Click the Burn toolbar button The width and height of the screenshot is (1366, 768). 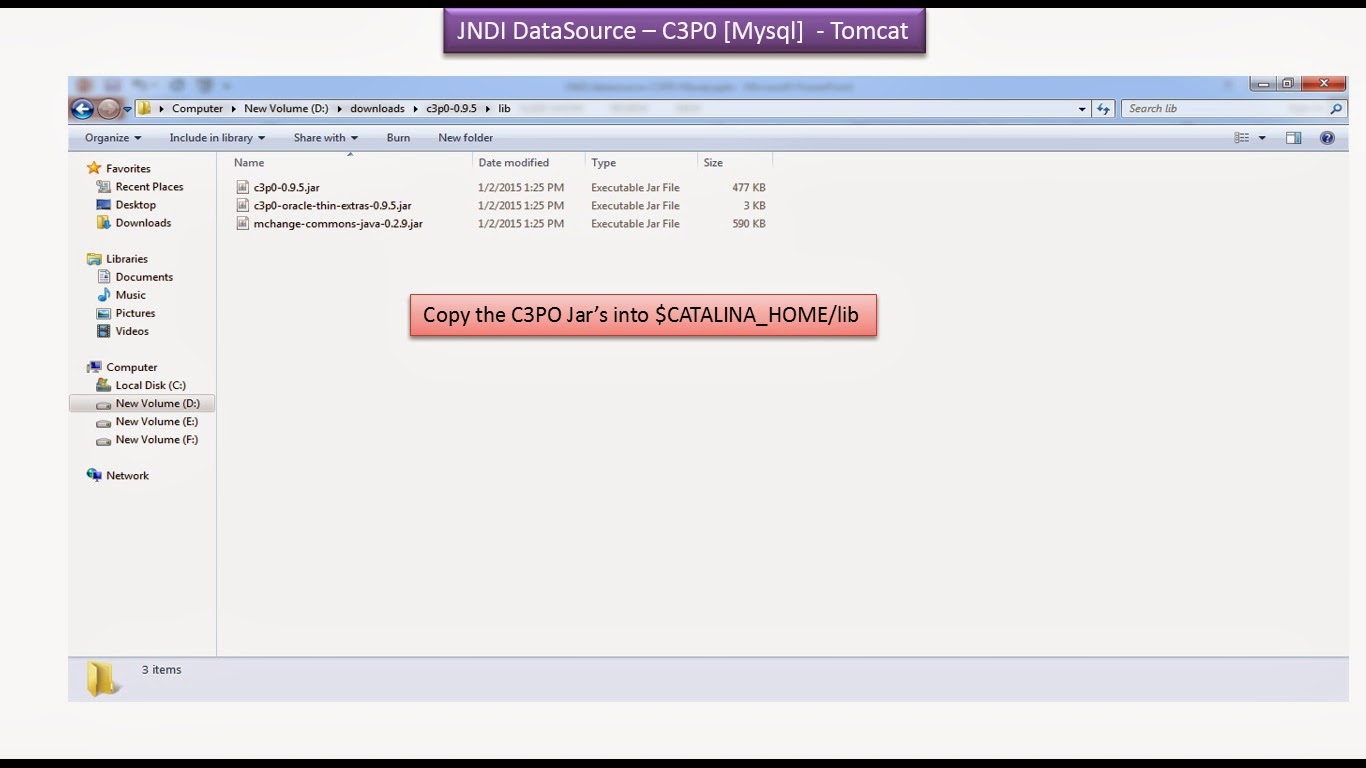pos(398,138)
